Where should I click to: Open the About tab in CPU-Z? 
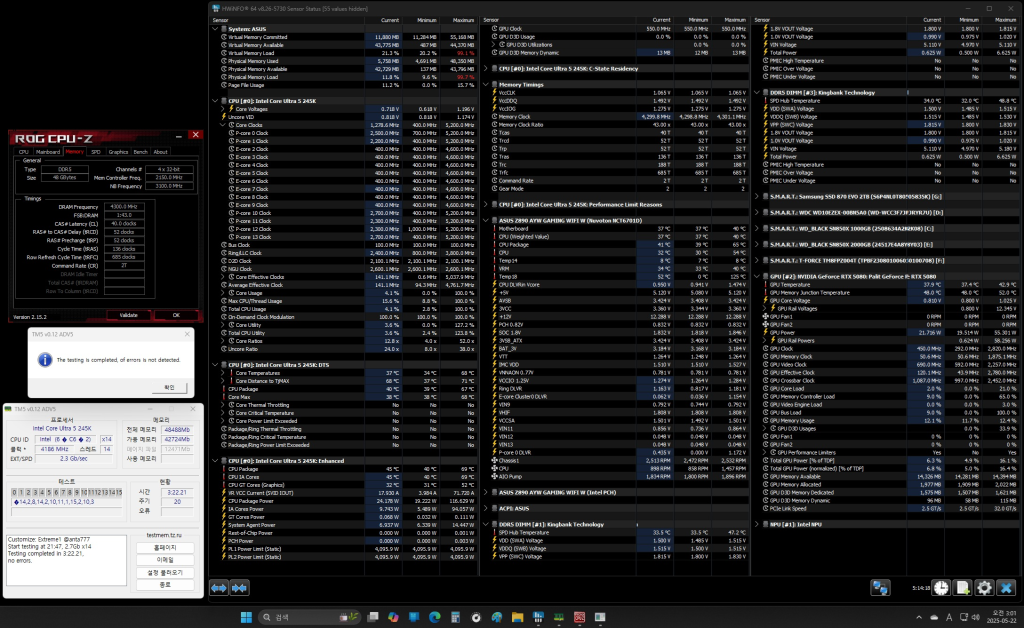(x=161, y=151)
